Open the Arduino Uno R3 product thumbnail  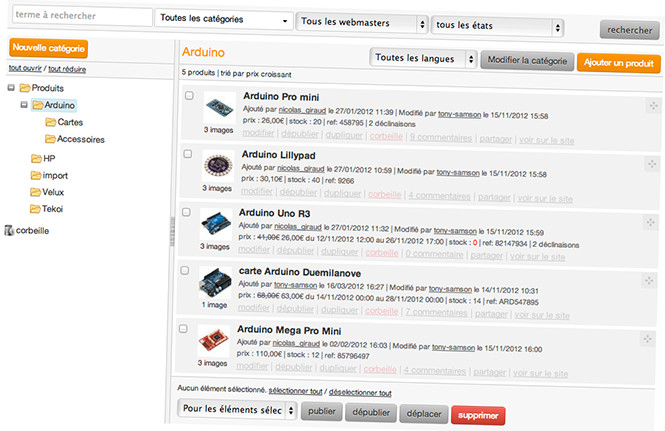(216, 226)
